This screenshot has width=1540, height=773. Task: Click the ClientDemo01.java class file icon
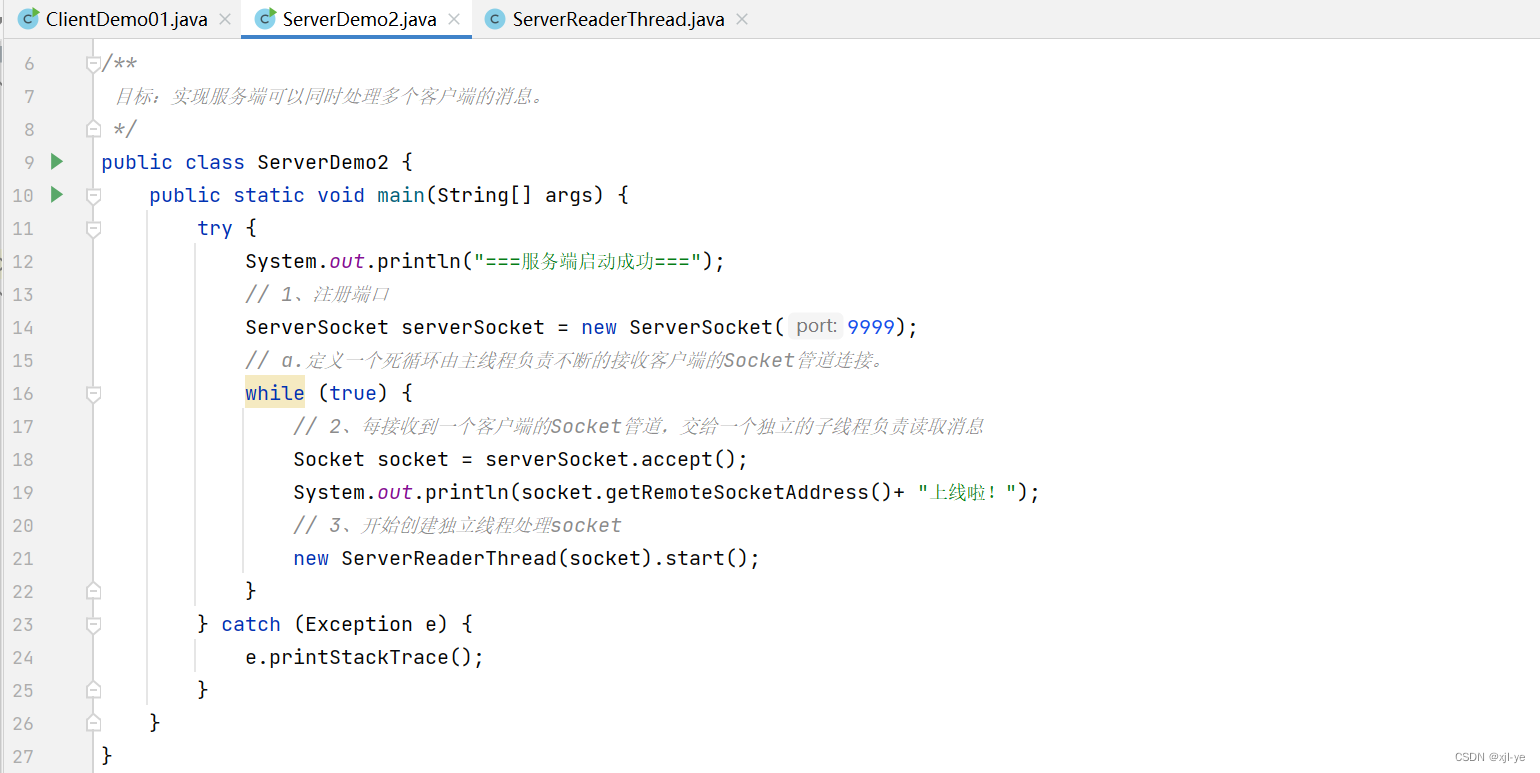click(29, 18)
